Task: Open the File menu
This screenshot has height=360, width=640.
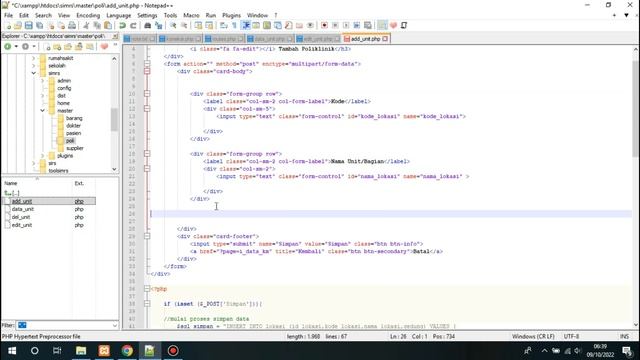Action: tap(8, 15)
